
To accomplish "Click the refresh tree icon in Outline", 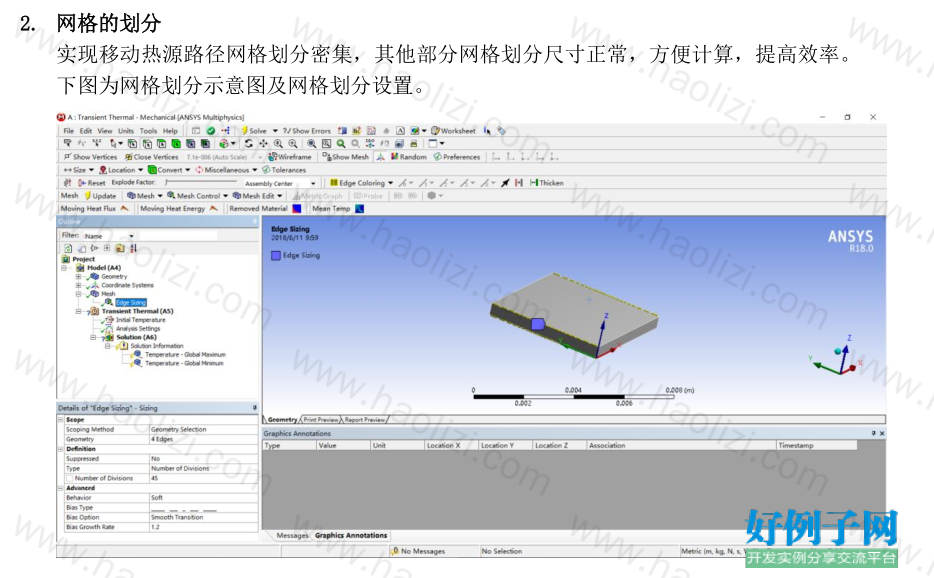I will [x=68, y=248].
